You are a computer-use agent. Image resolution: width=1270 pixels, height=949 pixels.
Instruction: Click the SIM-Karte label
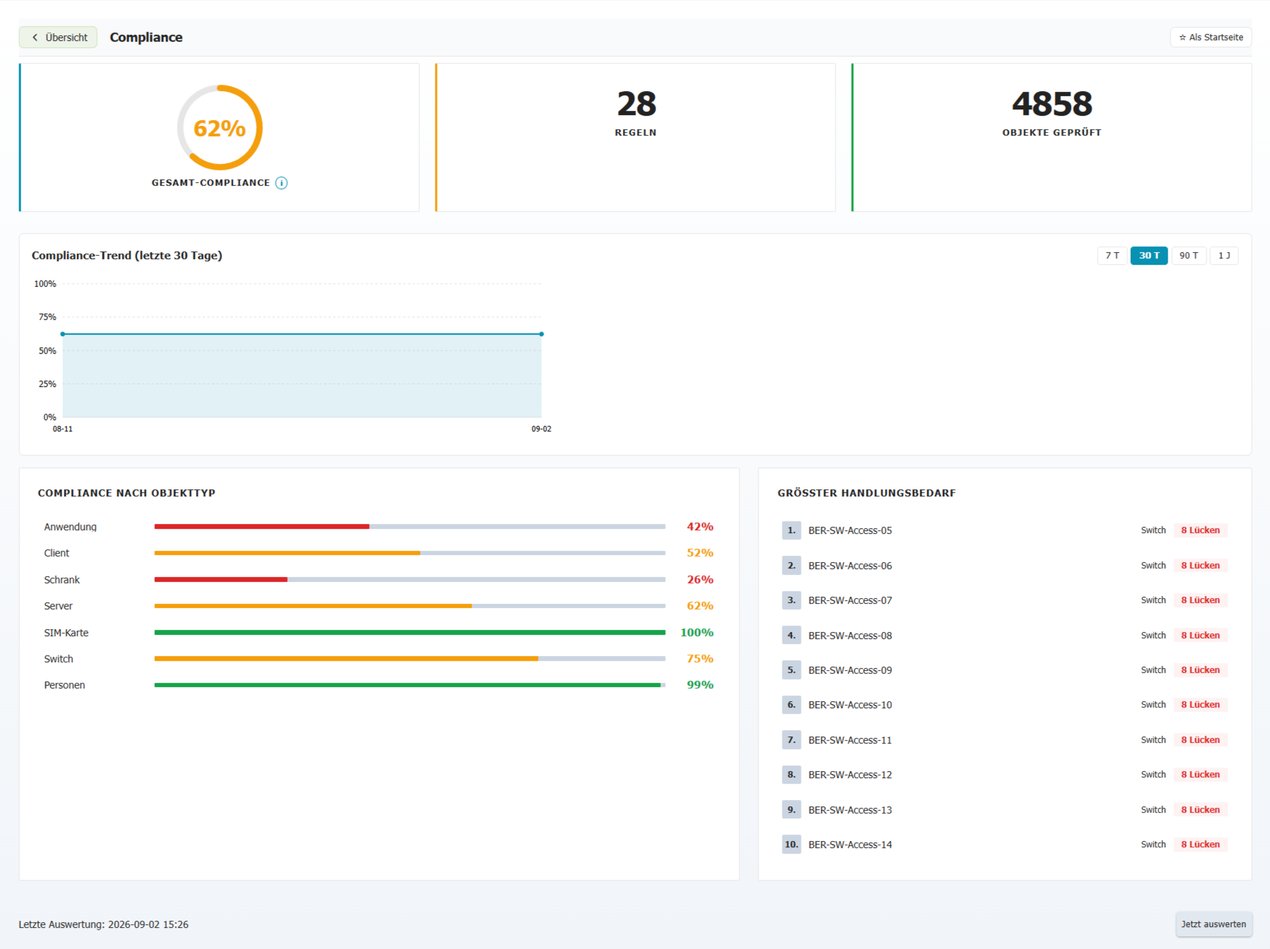coord(67,632)
